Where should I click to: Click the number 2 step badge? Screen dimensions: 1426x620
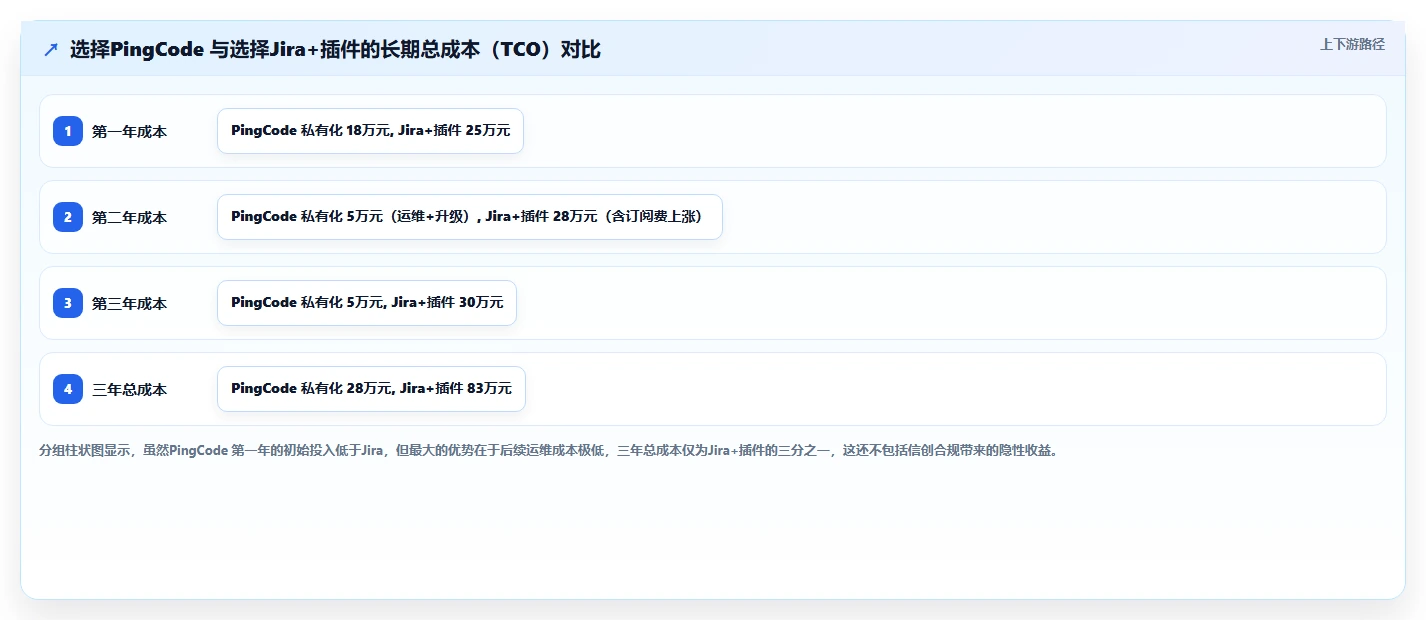[68, 217]
